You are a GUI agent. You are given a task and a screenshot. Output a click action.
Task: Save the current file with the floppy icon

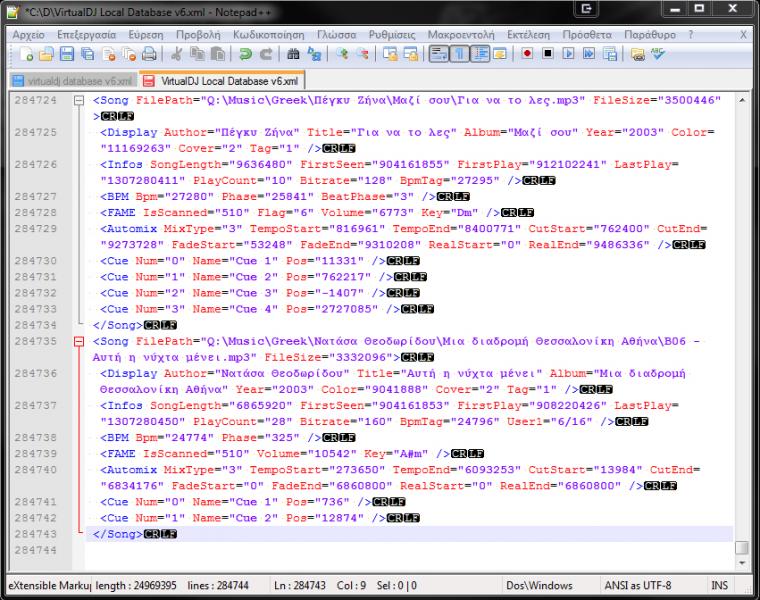pyautogui.click(x=67, y=54)
